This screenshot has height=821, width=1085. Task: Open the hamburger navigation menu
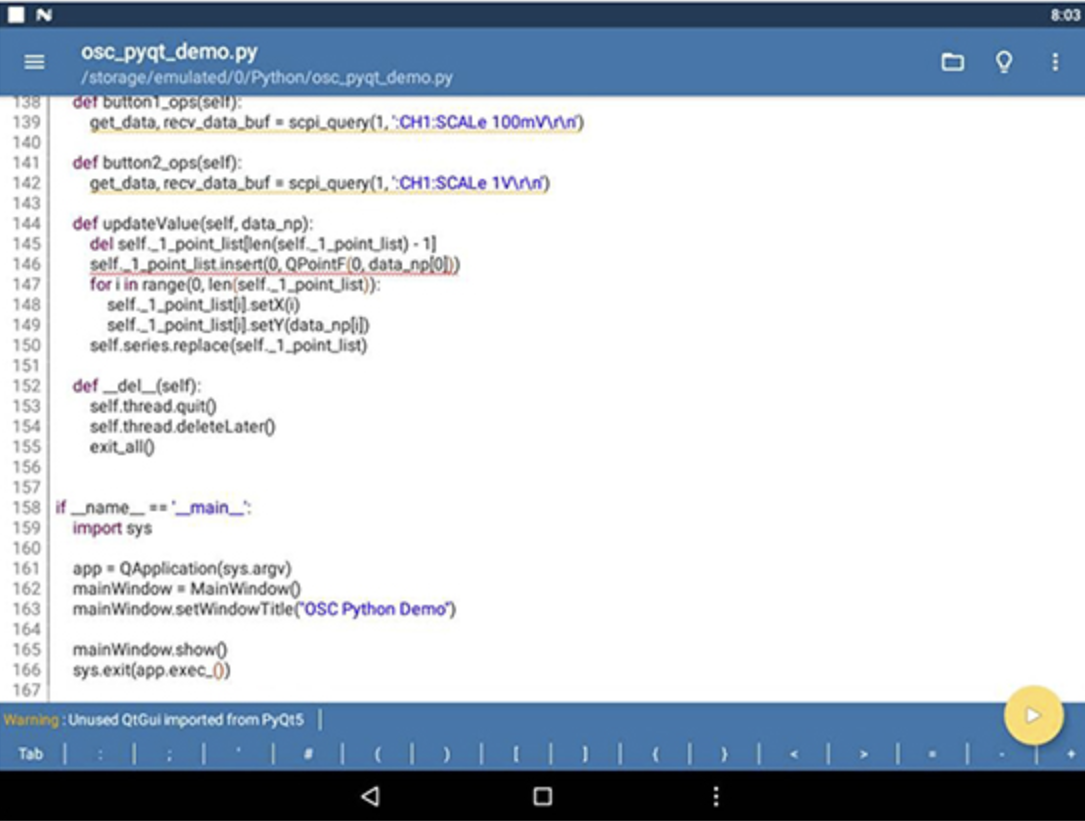pyautogui.click(x=34, y=62)
